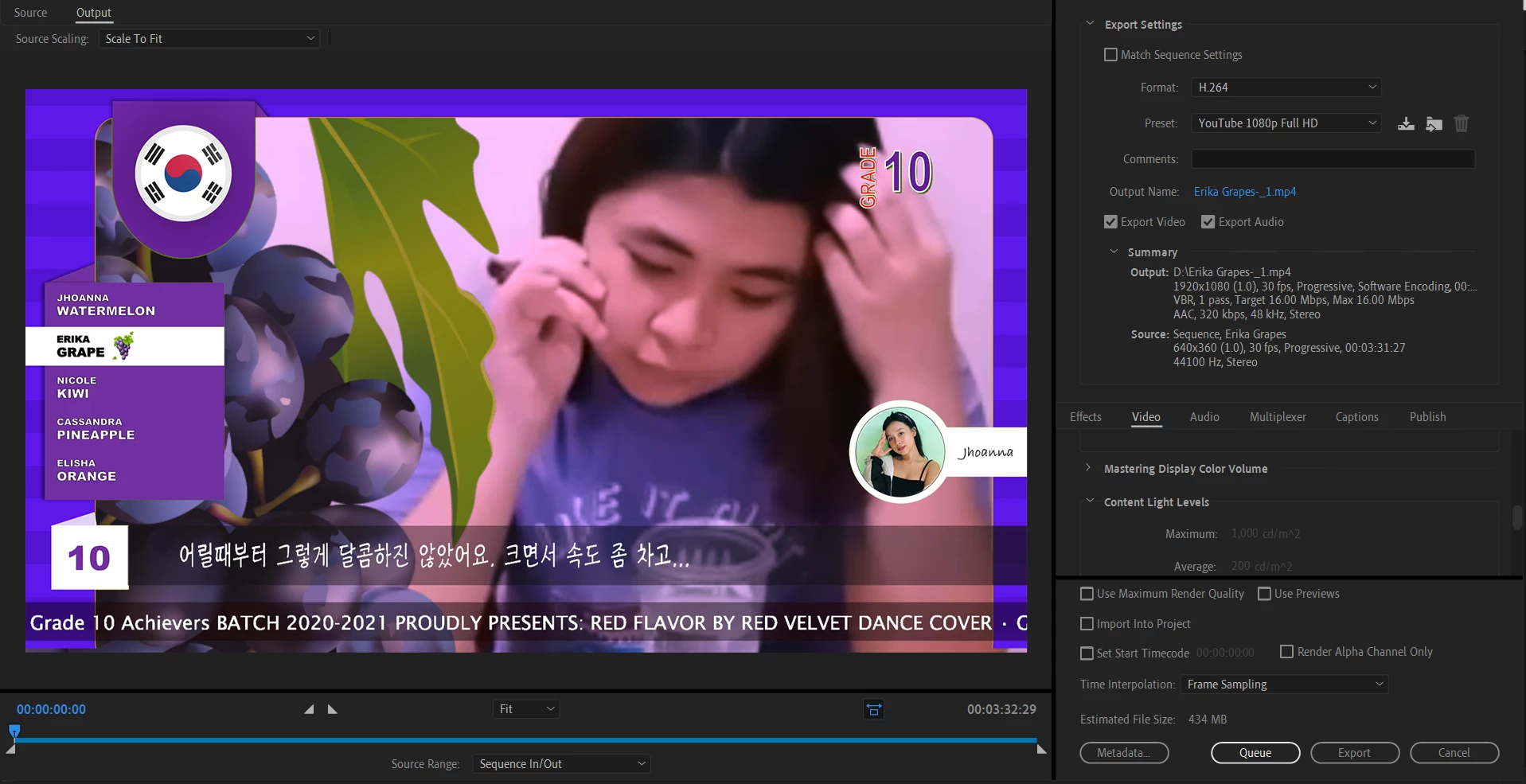This screenshot has height=784, width=1526.
Task: Click the current timecode 00:00:00:00
Action: (51, 709)
